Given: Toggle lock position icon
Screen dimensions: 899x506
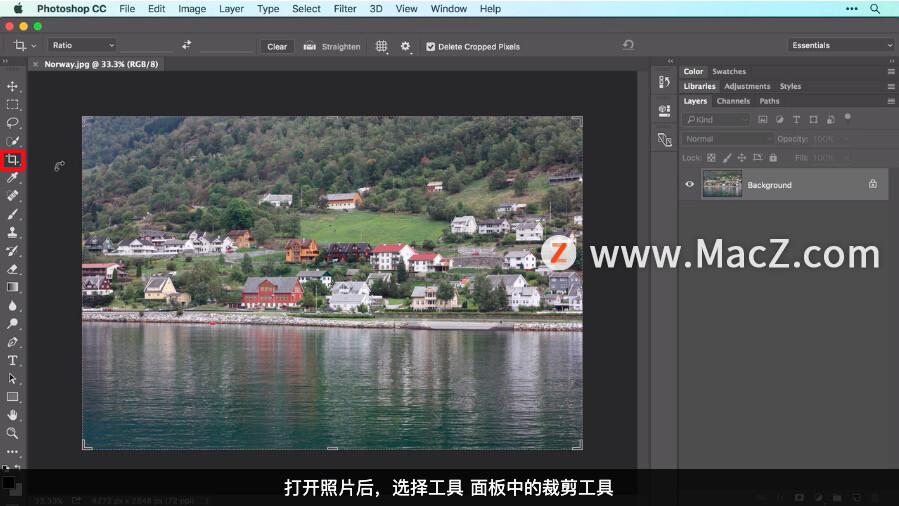Looking at the screenshot, I should click(742, 158).
